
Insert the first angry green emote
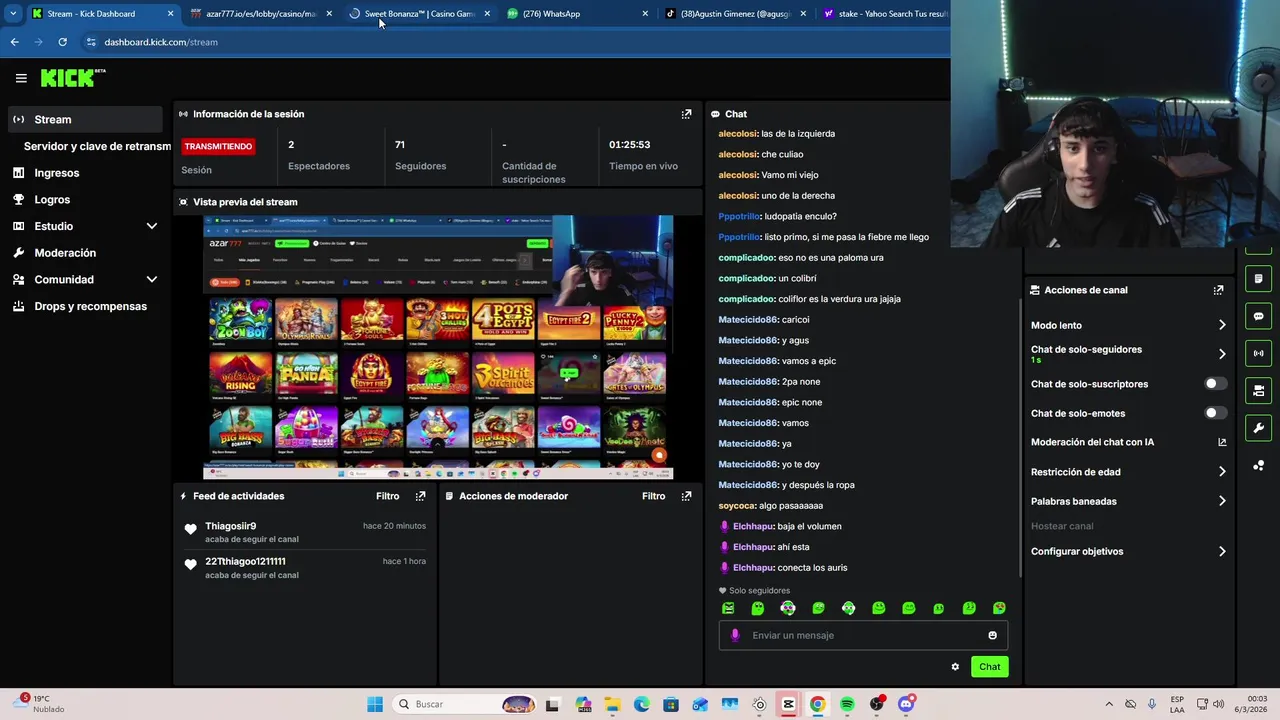[728, 608]
